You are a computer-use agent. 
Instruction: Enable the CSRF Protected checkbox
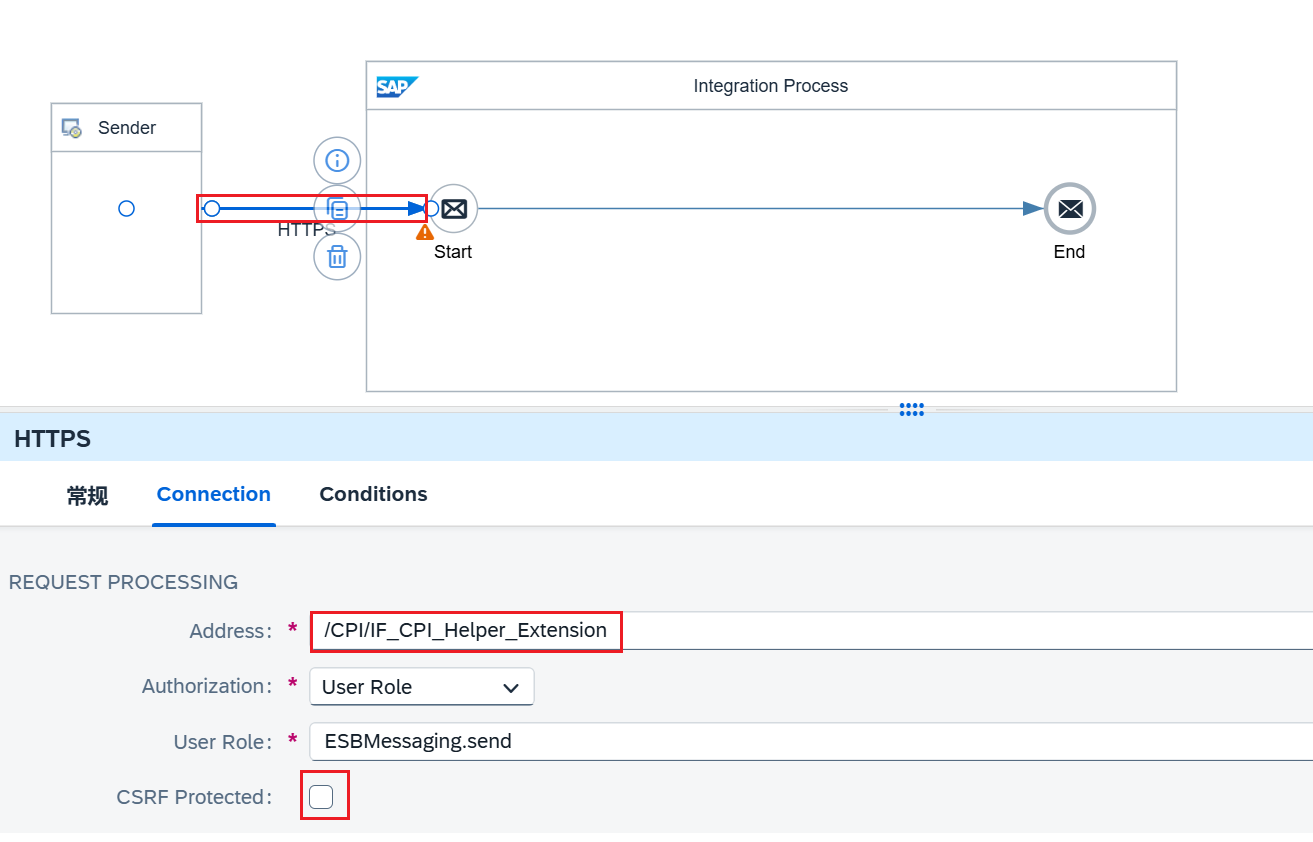(321, 797)
